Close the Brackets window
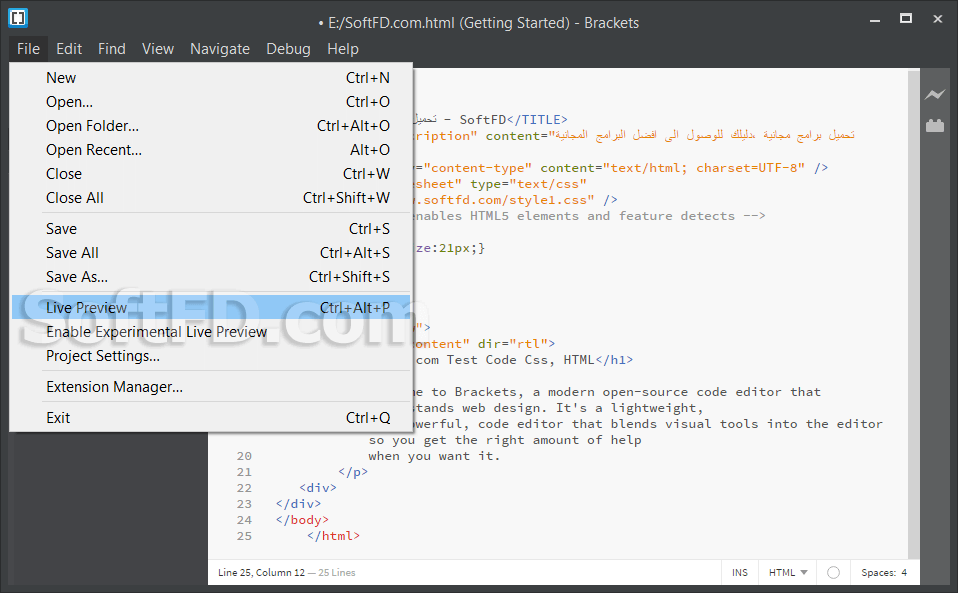The width and height of the screenshot is (958, 593). tap(938, 19)
